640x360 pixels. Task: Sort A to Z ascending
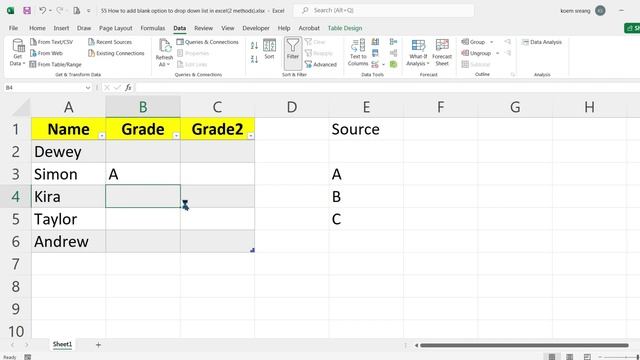[x=254, y=45]
